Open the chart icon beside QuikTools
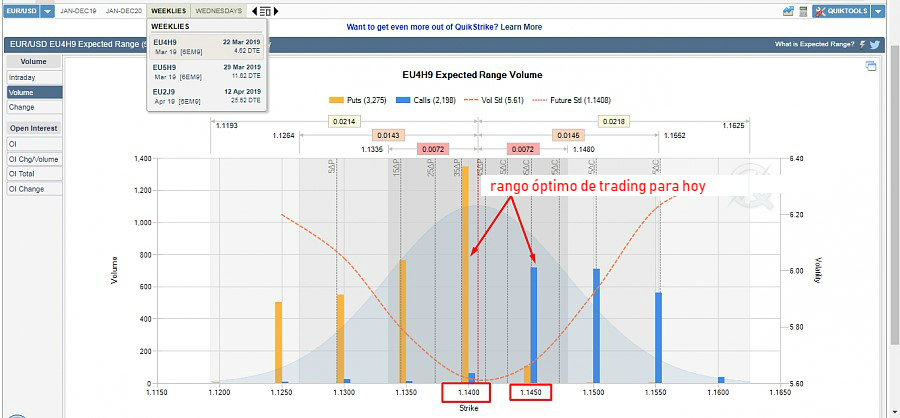900x418 pixels. pyautogui.click(x=788, y=11)
